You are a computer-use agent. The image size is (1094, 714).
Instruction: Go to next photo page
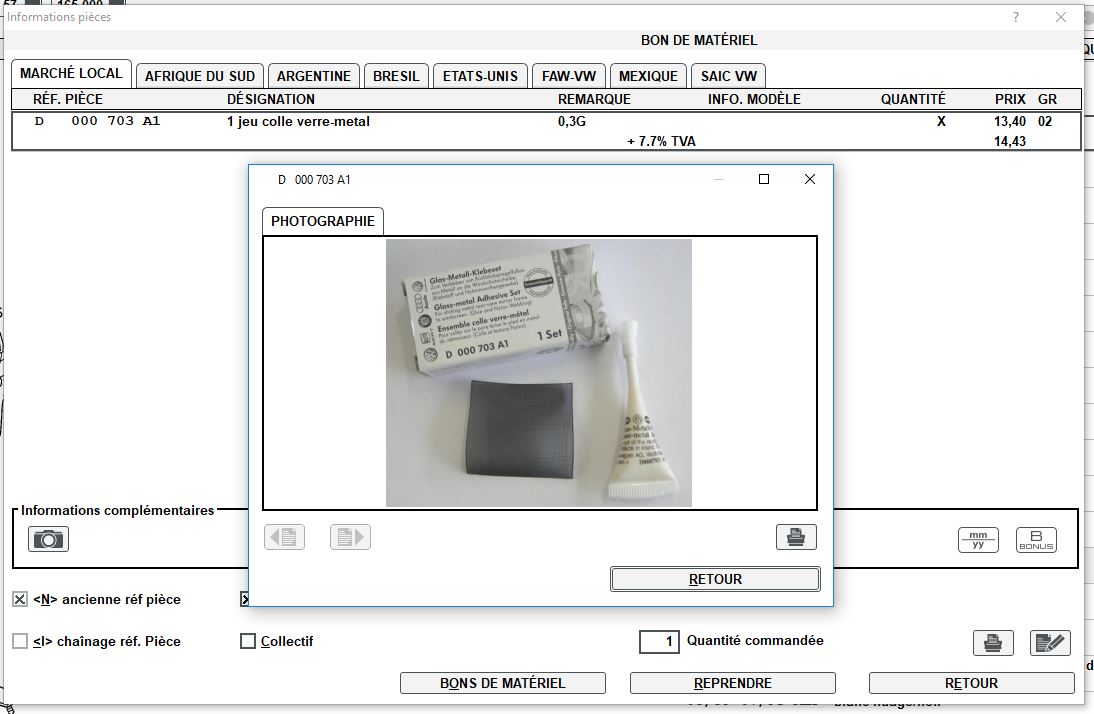point(350,537)
